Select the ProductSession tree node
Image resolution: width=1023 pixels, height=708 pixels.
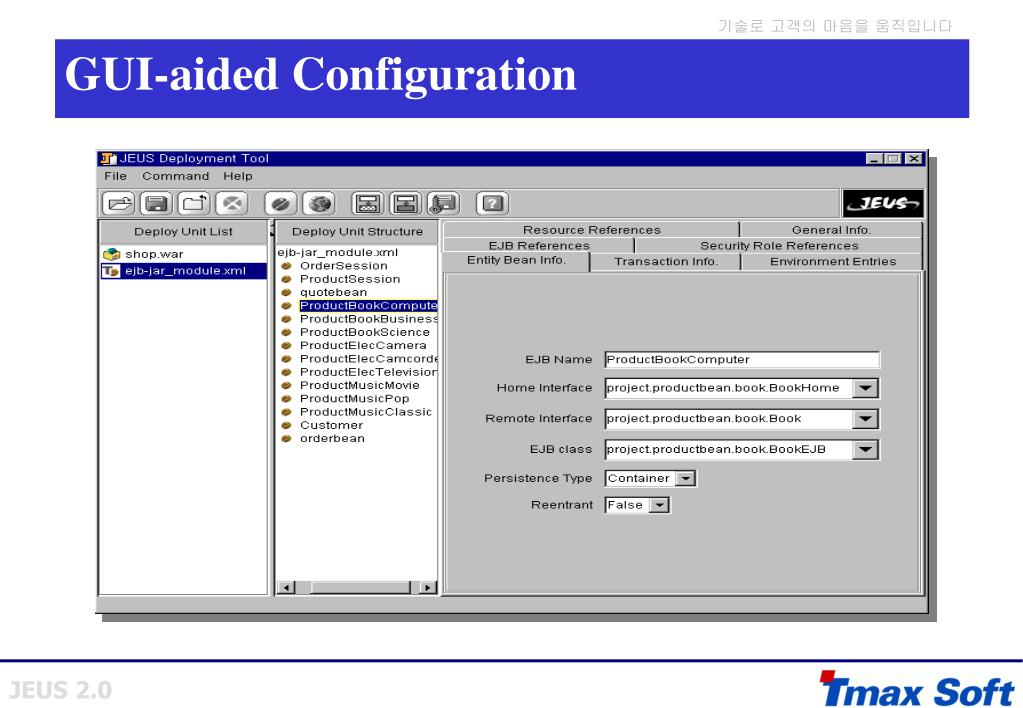(350, 279)
